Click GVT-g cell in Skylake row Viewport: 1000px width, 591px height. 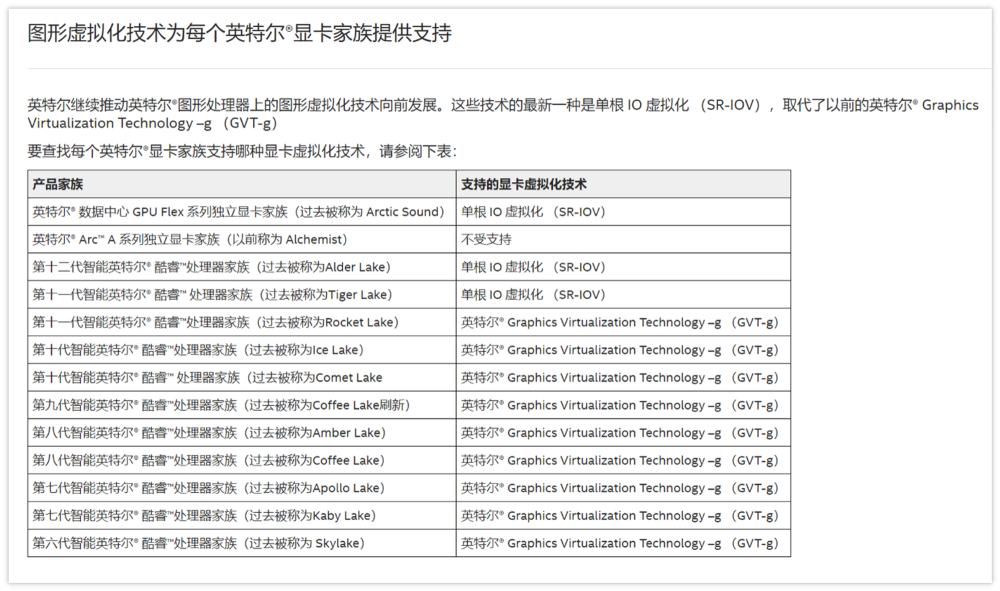point(623,543)
